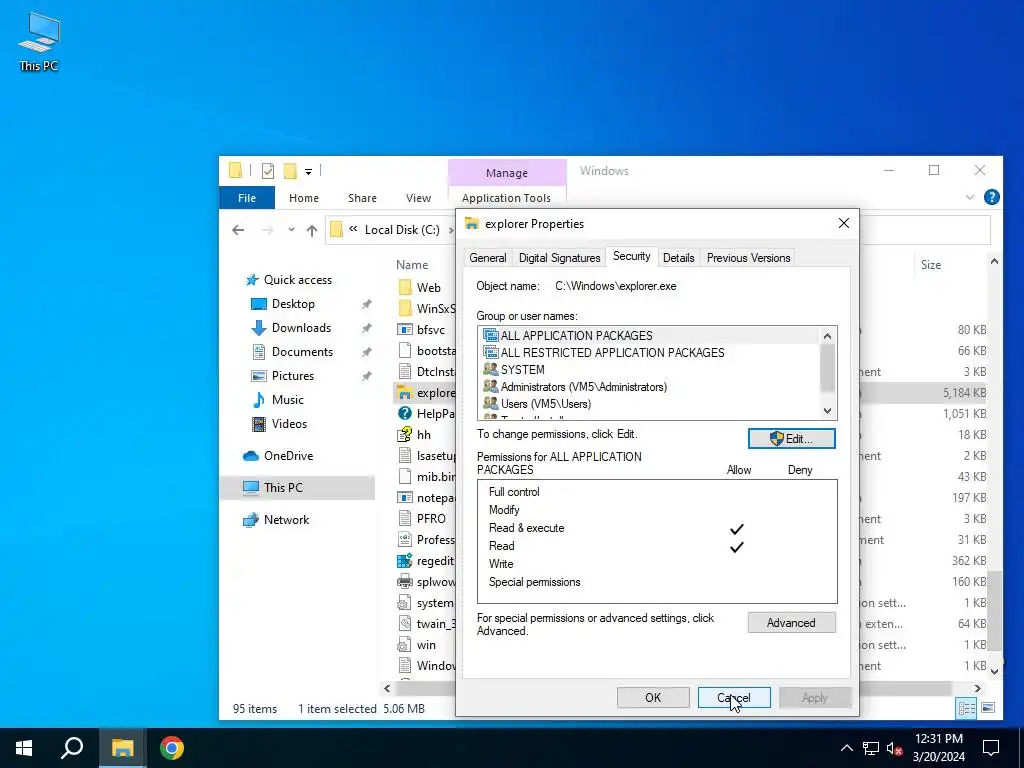Open Application Tools ribbon tab
Viewport: 1024px width, 768px height.
click(x=506, y=198)
